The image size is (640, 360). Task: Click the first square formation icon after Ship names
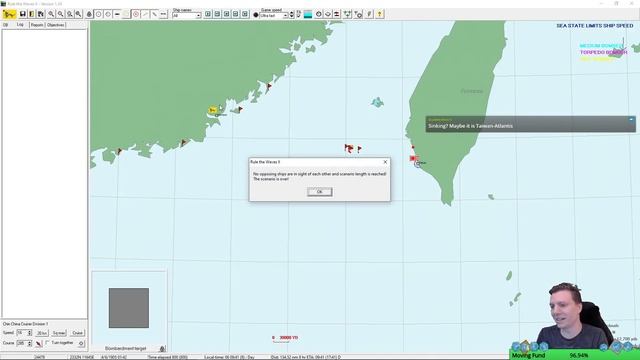[208, 14]
